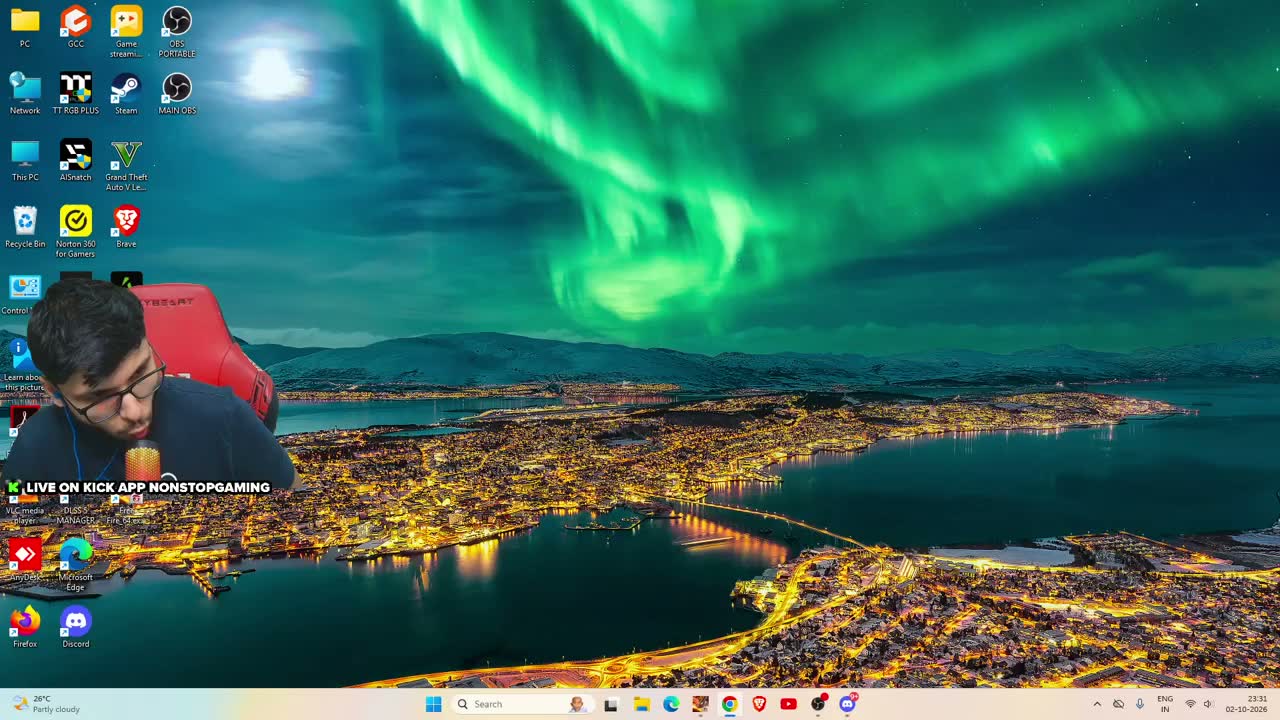The width and height of the screenshot is (1280, 720).
Task: Open YouTube app from the taskbar
Action: pos(789,704)
